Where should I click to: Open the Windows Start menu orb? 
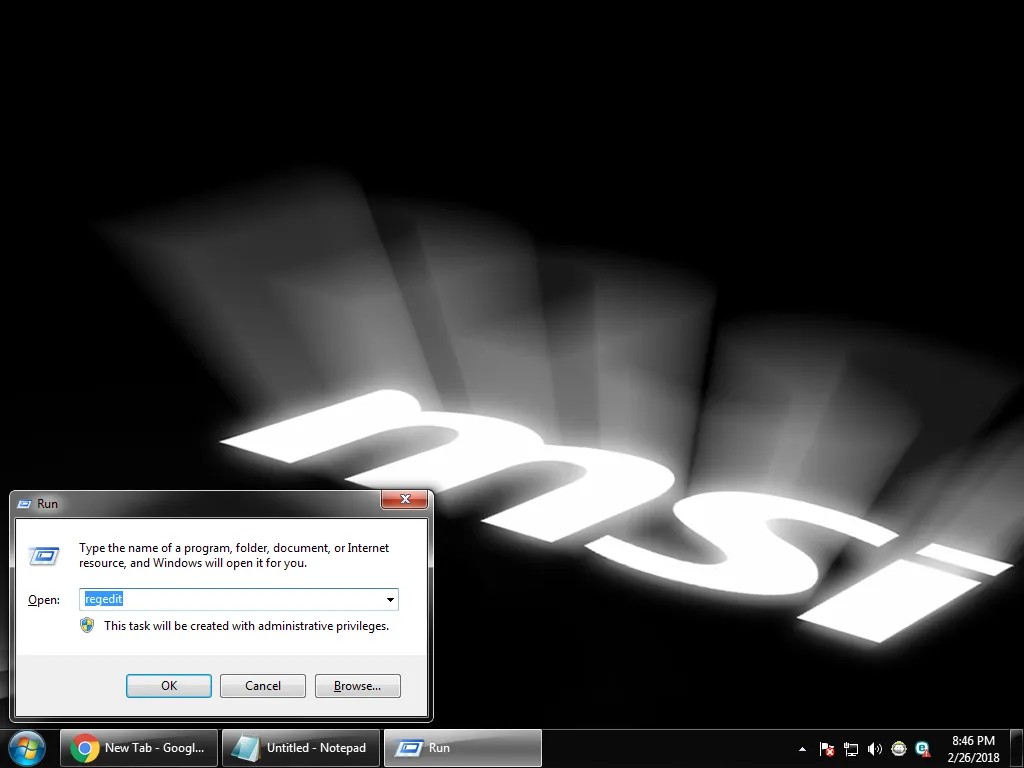tap(27, 748)
